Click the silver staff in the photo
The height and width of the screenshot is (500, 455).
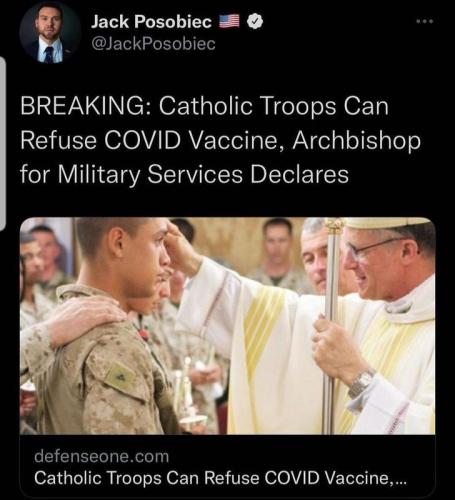[x=332, y=325]
